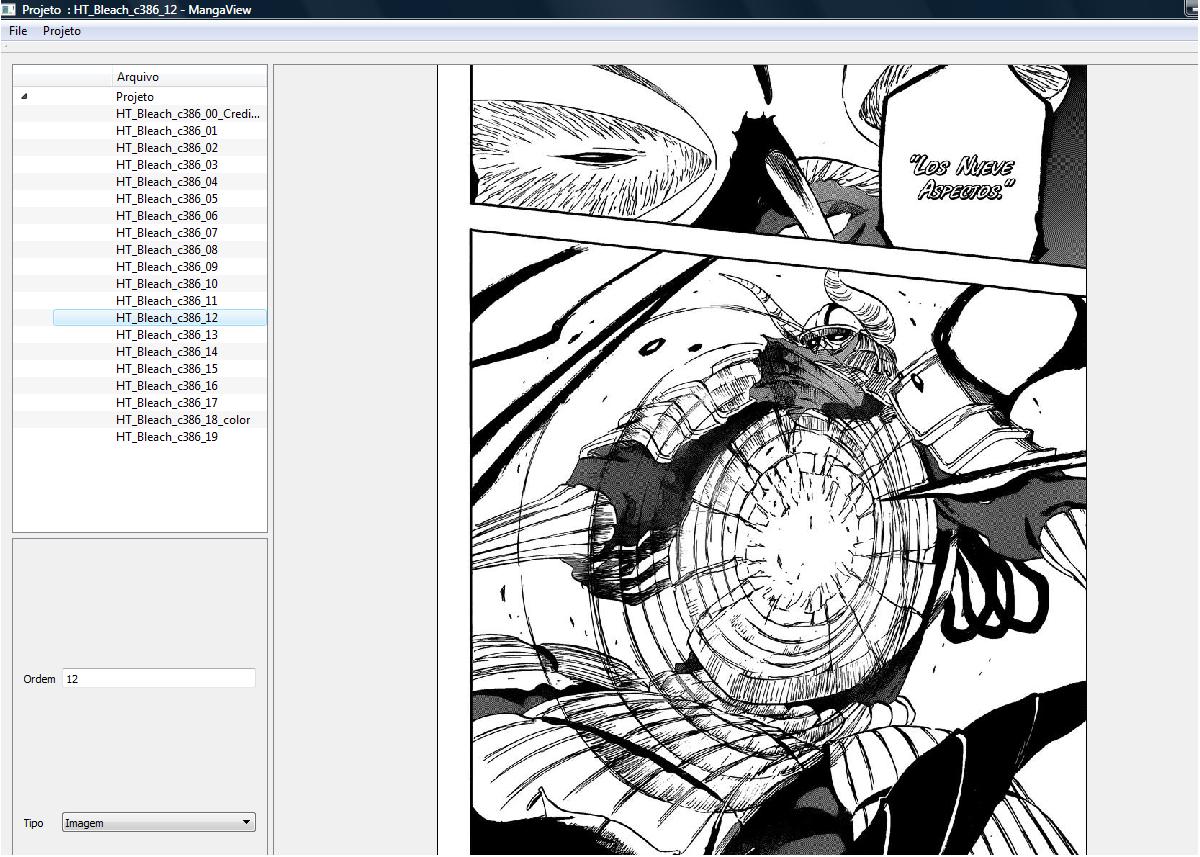Image resolution: width=1200 pixels, height=857 pixels.
Task: Select HT_Bleach_c386_11 in the file list
Action: tap(167, 301)
